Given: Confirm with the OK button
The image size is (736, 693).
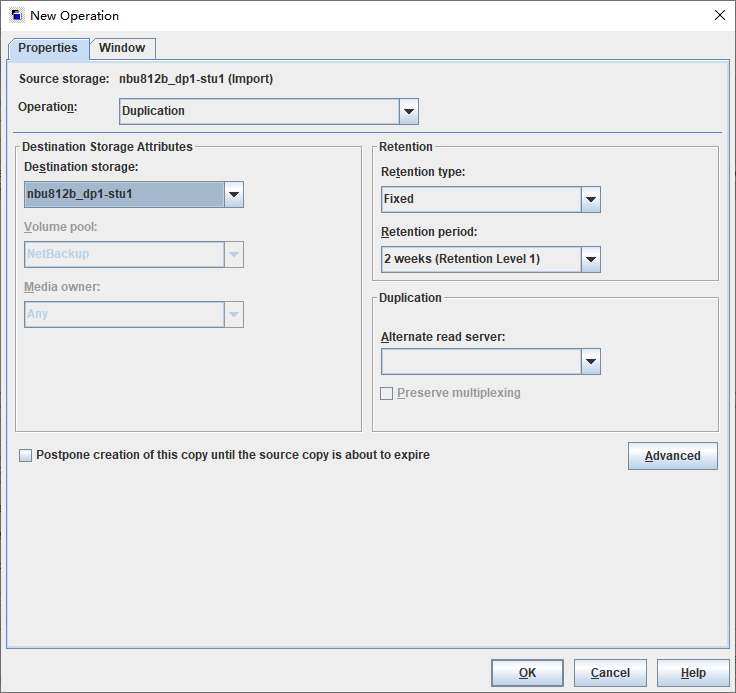Looking at the screenshot, I should tap(527, 673).
